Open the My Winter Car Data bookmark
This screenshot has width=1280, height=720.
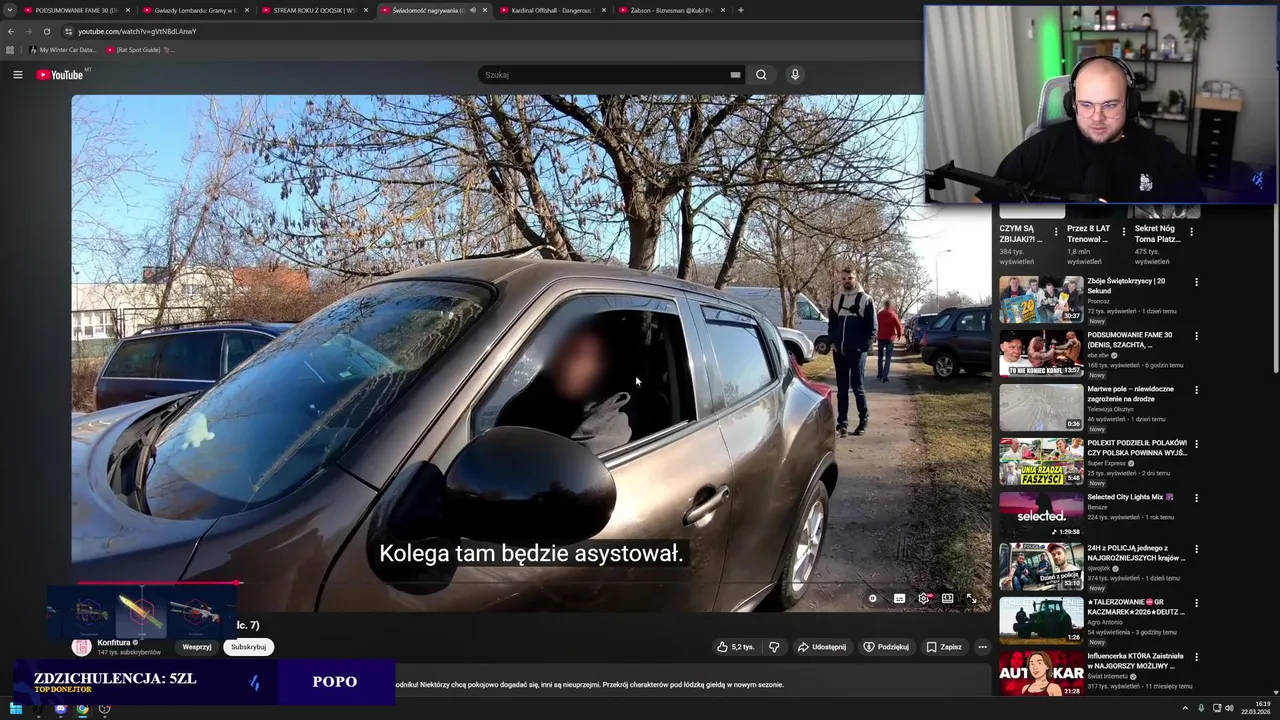(x=63, y=50)
